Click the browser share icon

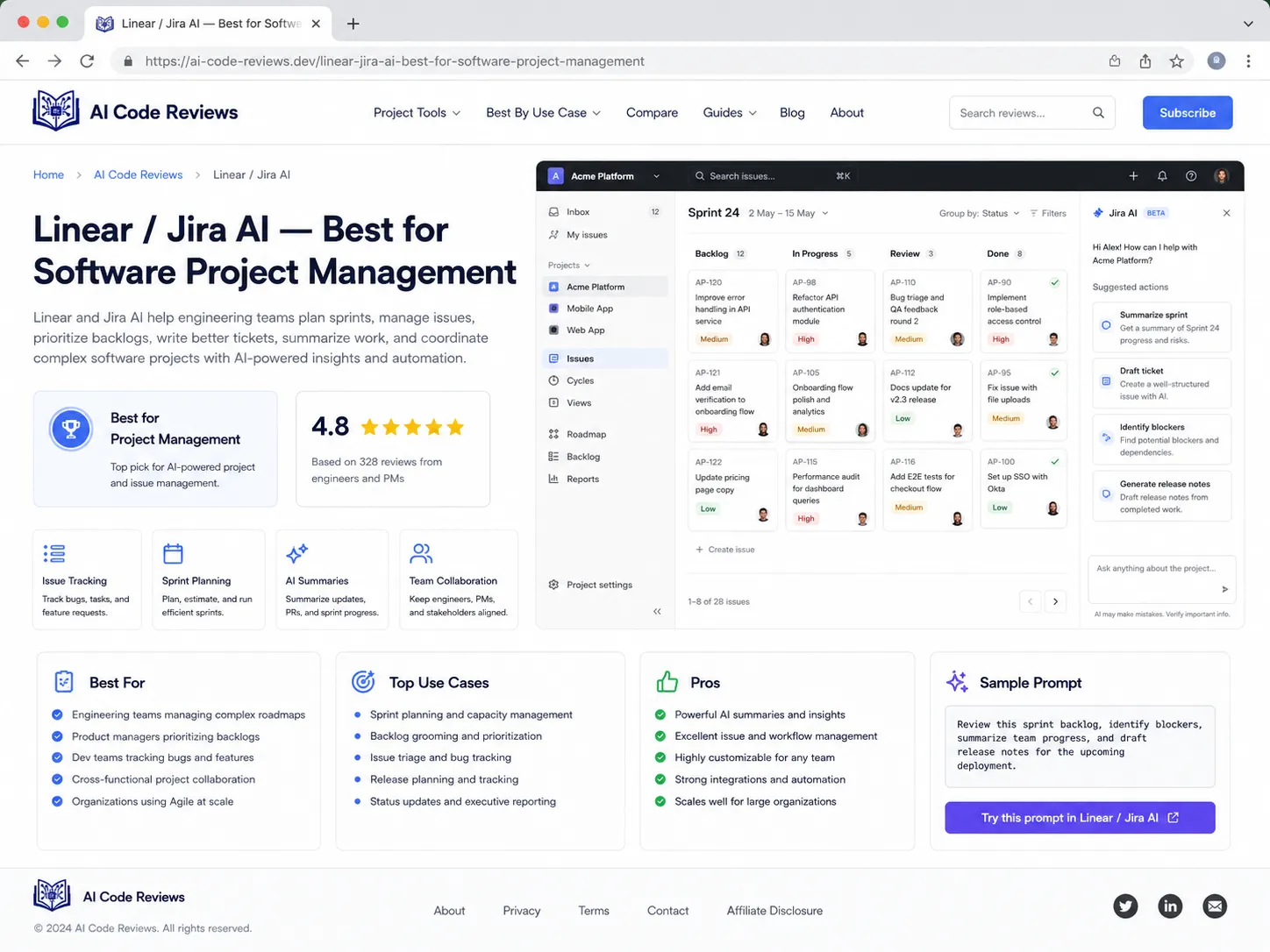tap(1145, 61)
